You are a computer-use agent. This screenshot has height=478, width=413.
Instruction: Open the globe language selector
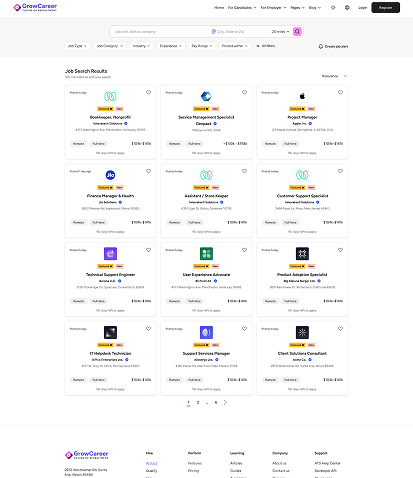347,7
